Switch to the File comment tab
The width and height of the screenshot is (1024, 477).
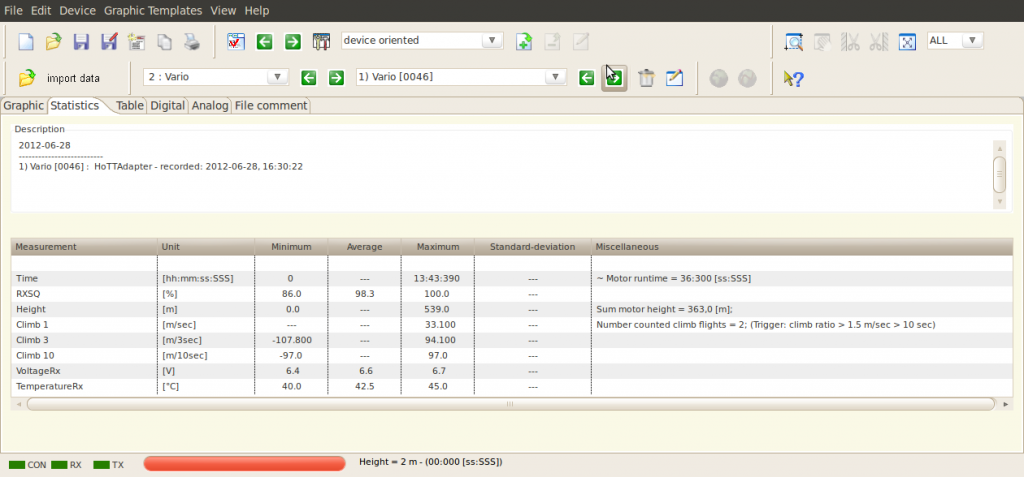click(x=270, y=105)
